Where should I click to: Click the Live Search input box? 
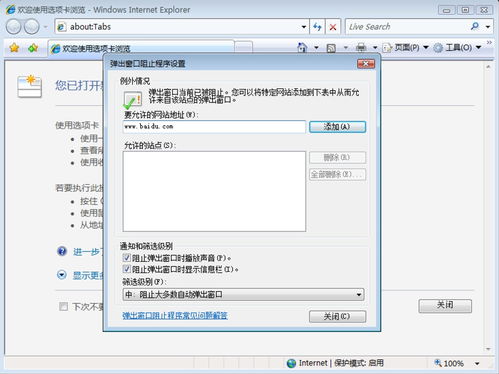[407, 27]
